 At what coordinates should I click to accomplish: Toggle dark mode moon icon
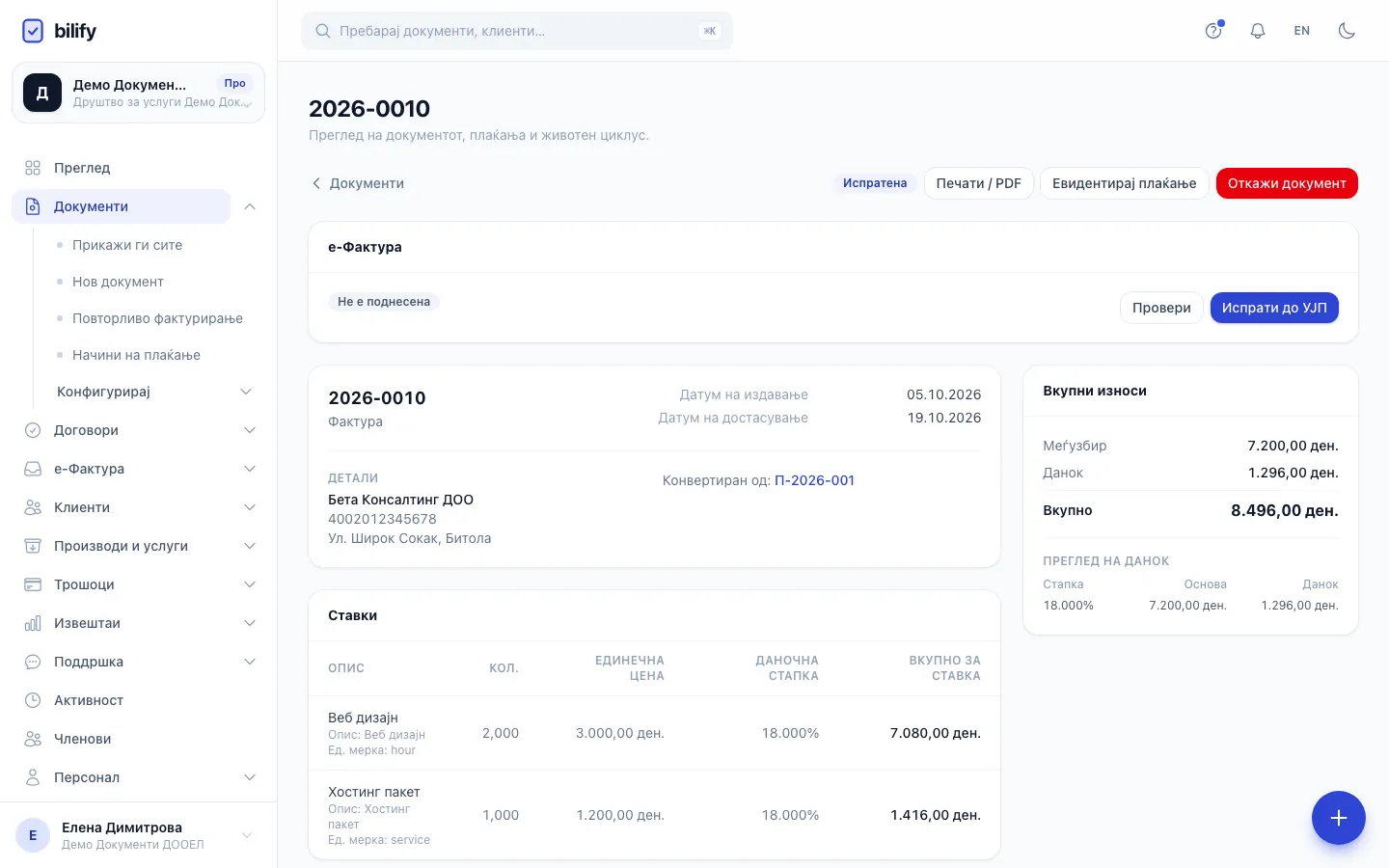point(1347,31)
